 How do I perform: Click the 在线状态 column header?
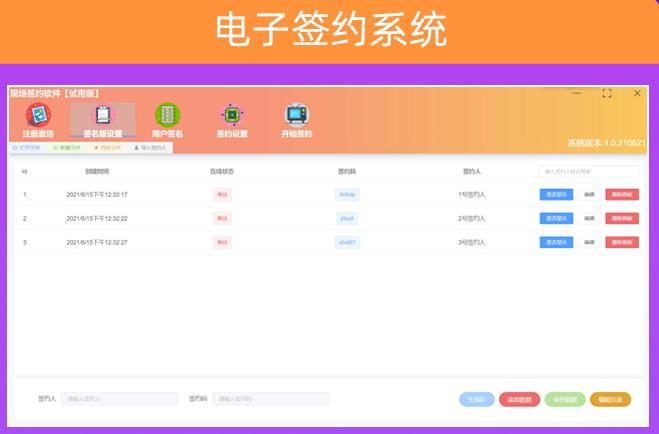[x=222, y=171]
